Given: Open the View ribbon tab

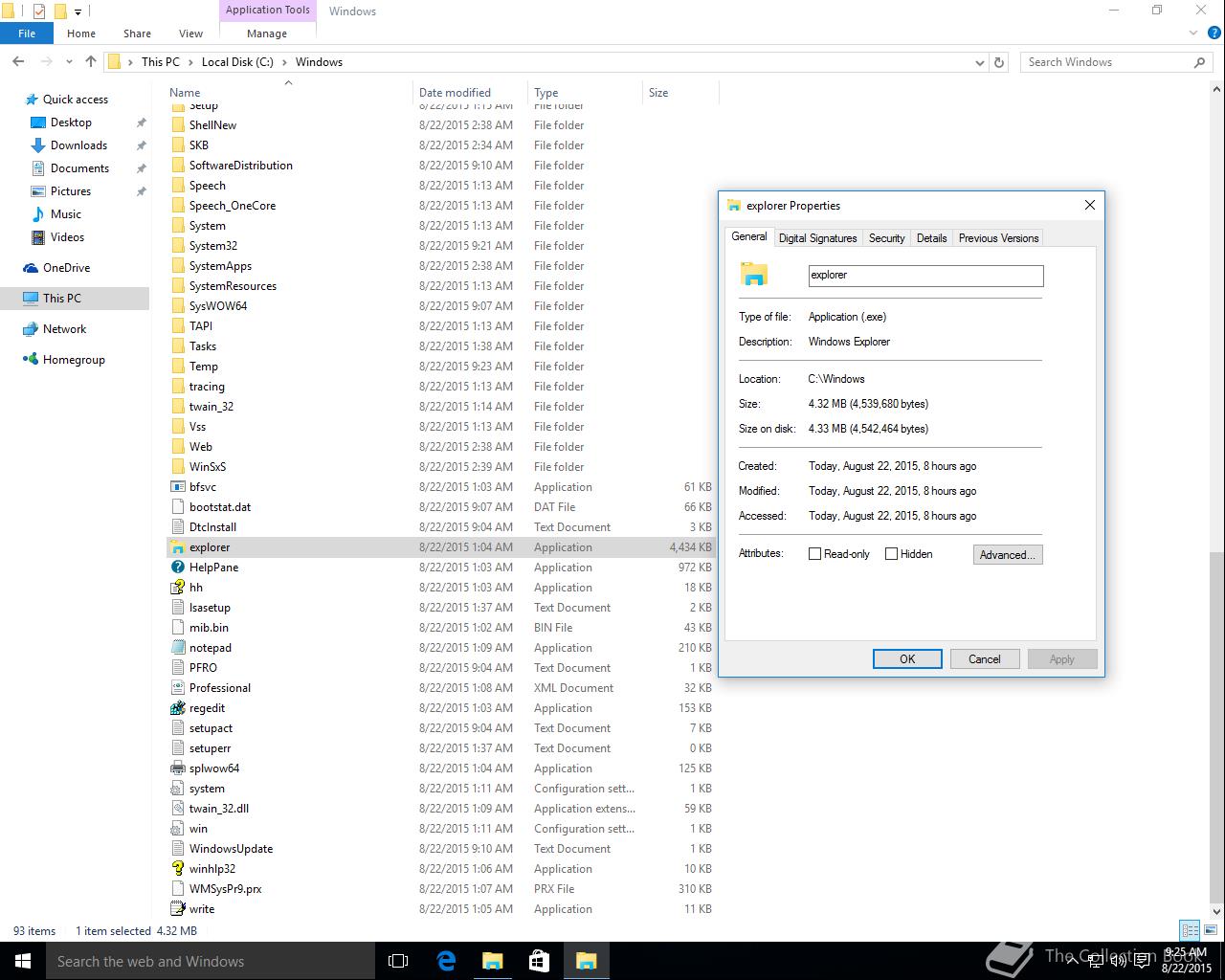Looking at the screenshot, I should pos(190,33).
